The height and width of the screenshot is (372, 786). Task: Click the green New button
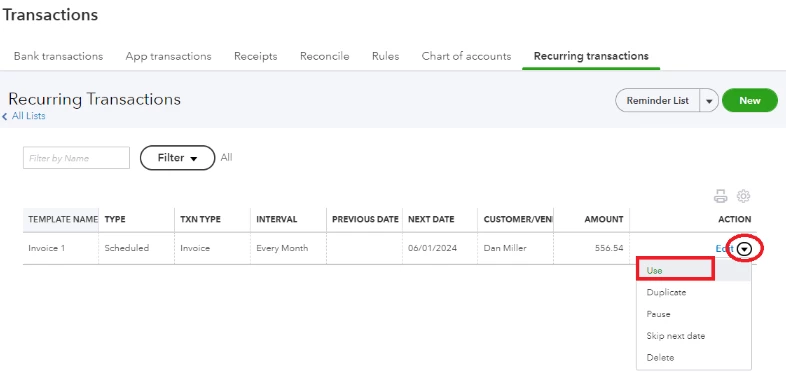click(x=750, y=101)
